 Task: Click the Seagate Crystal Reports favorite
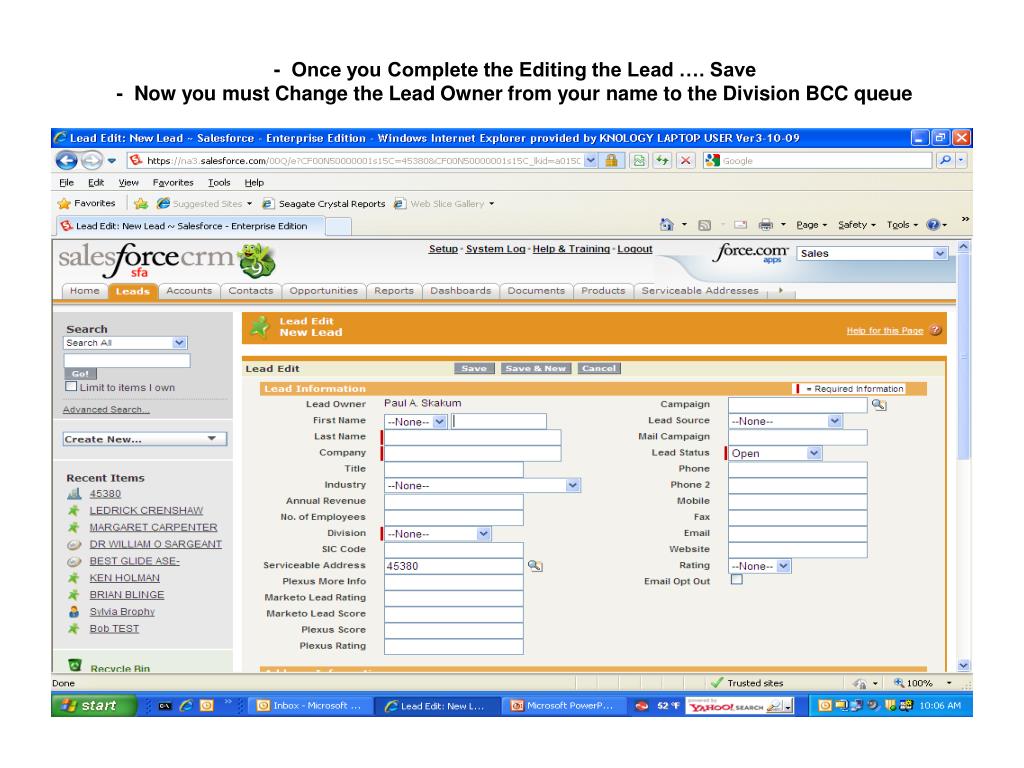(324, 204)
